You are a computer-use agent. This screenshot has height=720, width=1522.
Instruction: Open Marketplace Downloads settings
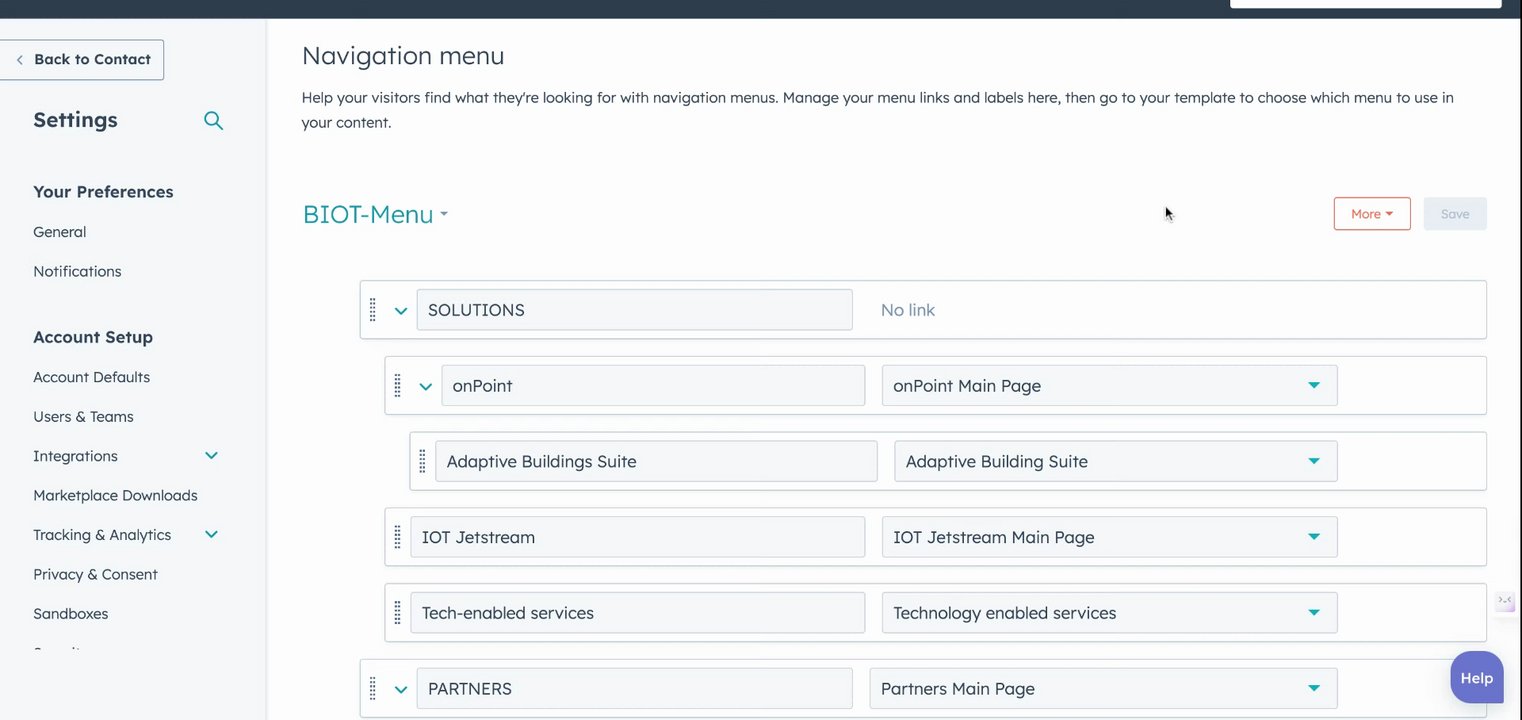115,495
